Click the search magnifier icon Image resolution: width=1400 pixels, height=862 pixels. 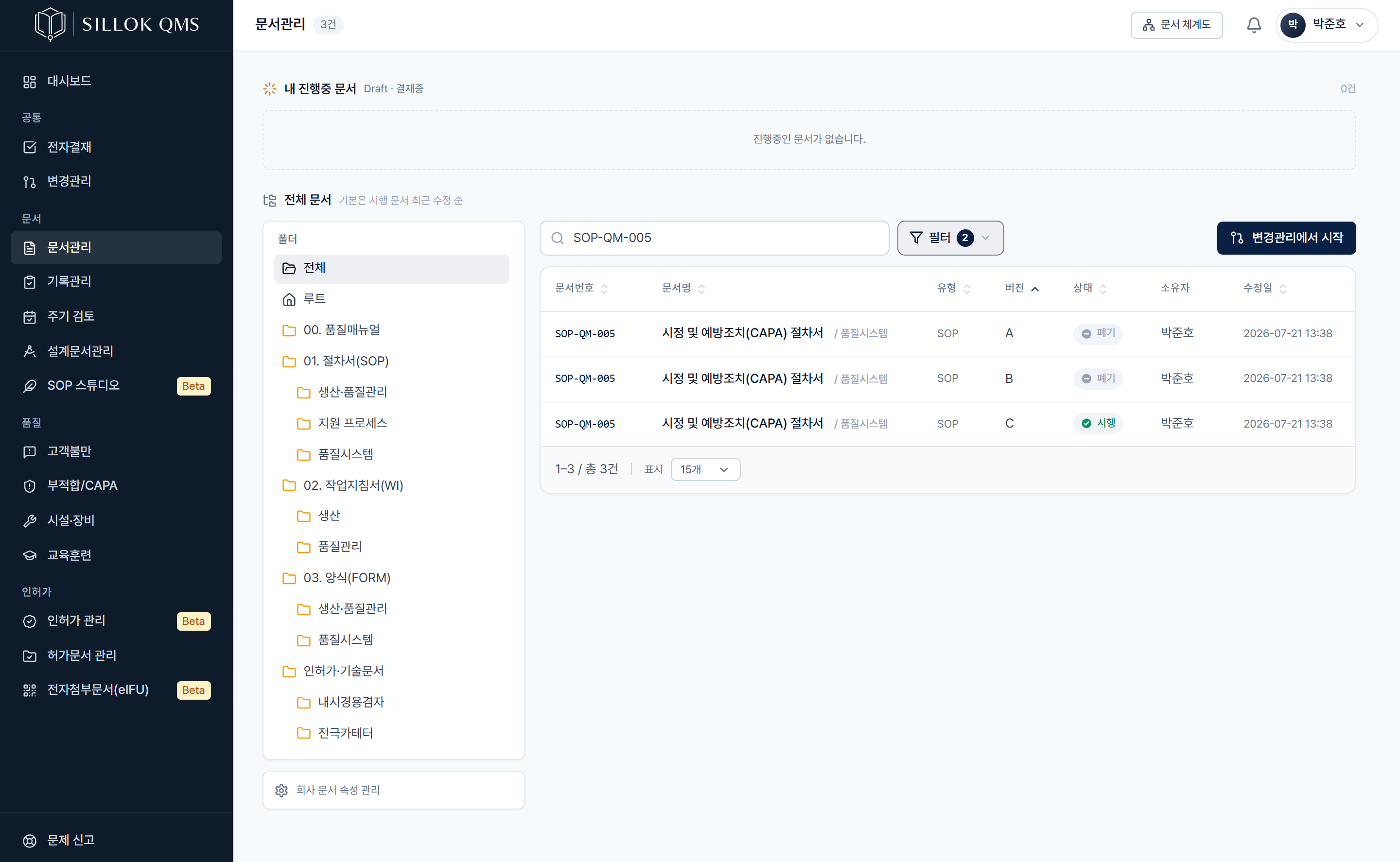pyautogui.click(x=558, y=238)
